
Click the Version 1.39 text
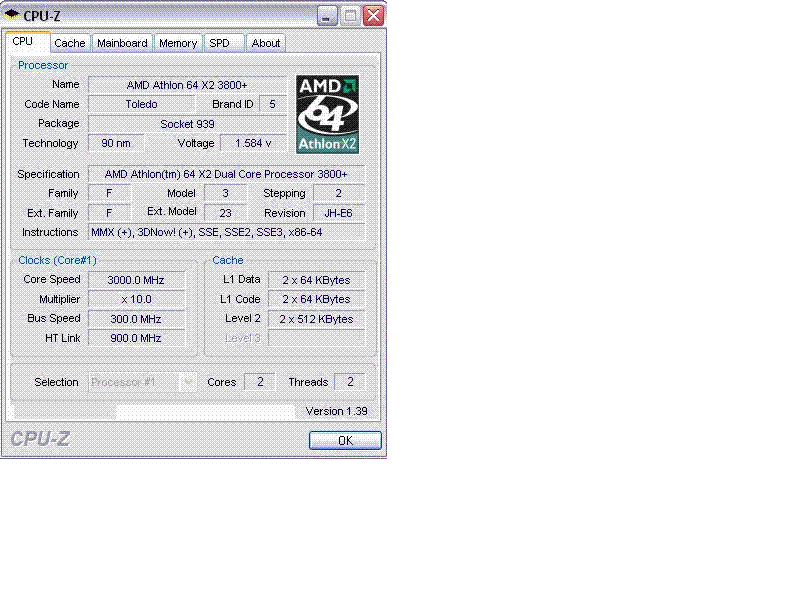pyautogui.click(x=336, y=411)
